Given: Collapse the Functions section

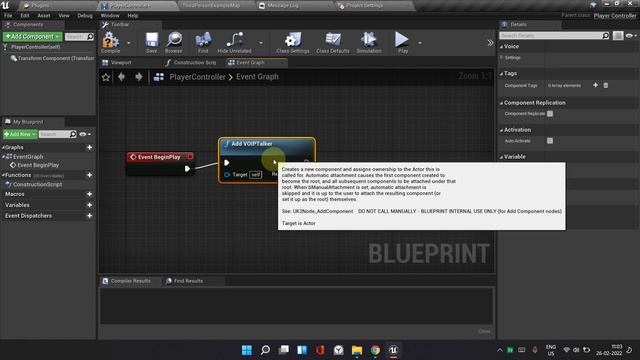Looking at the screenshot, I should click(x=4, y=175).
